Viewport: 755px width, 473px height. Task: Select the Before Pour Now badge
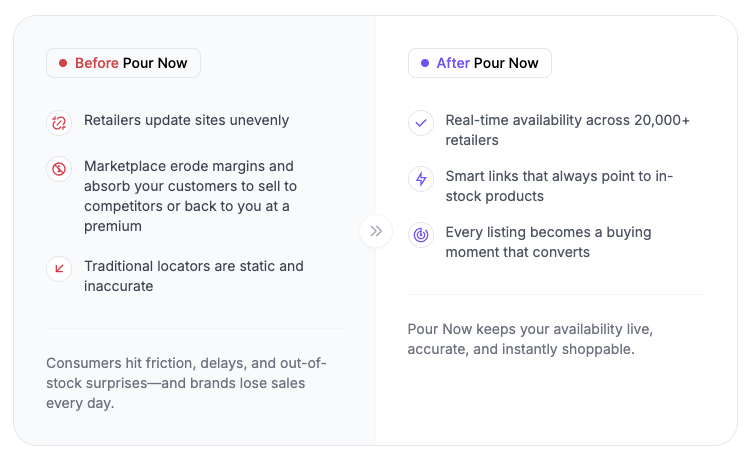pos(123,63)
